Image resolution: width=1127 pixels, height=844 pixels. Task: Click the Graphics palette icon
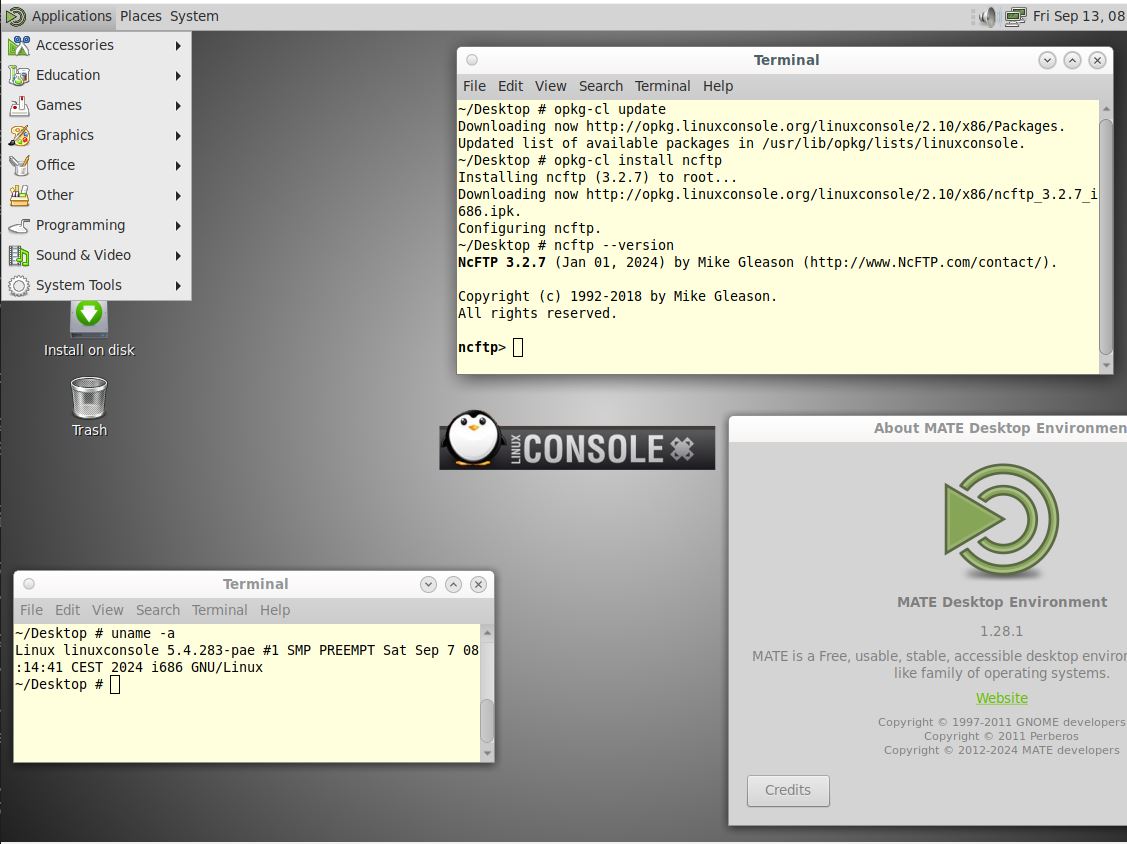coord(19,135)
